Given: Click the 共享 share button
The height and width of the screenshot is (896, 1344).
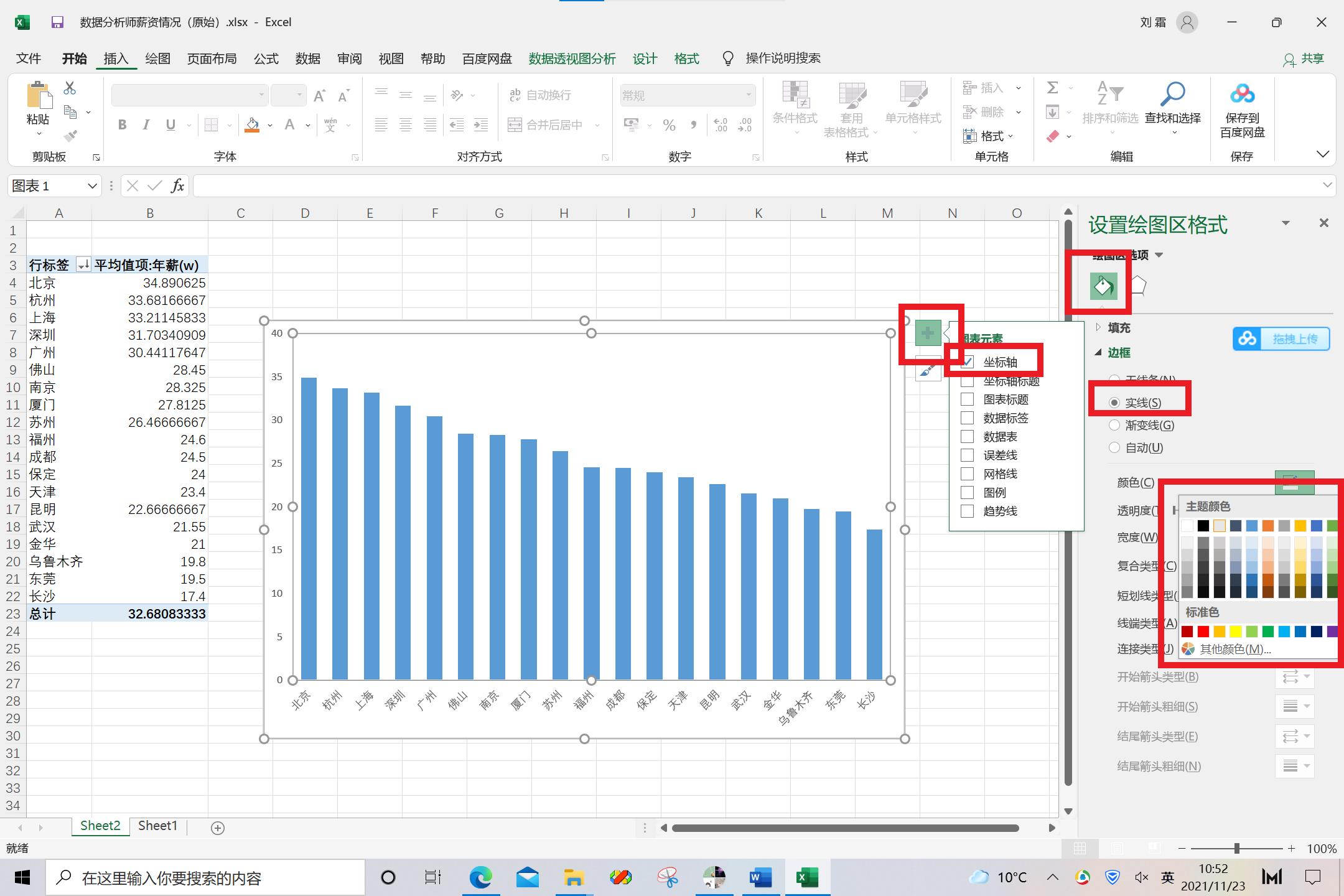Looking at the screenshot, I should (1304, 58).
